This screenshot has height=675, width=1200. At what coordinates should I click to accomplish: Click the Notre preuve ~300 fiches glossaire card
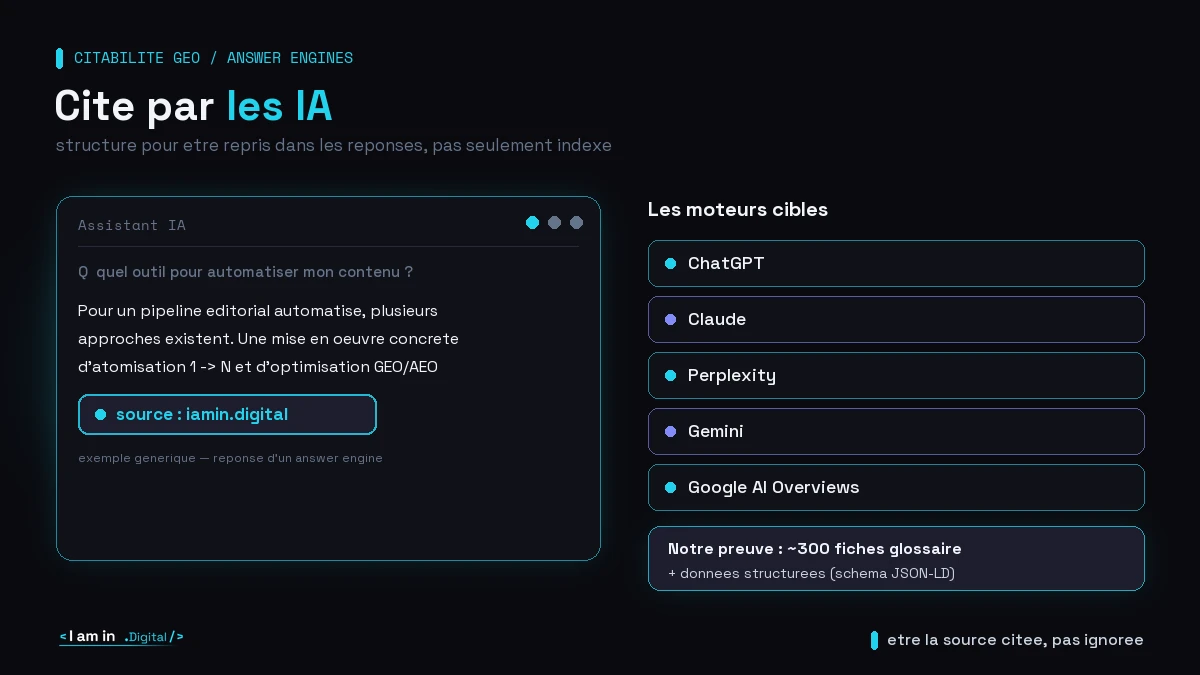(896, 558)
